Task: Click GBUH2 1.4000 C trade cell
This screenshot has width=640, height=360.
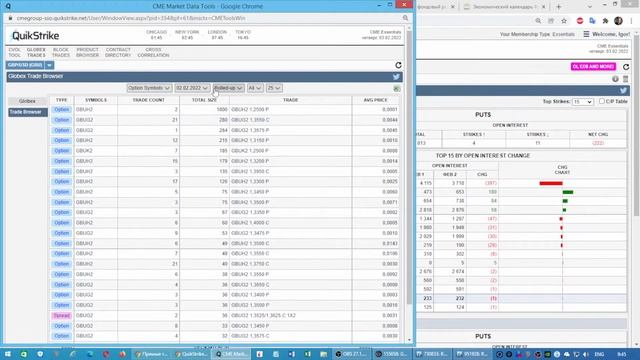Action: coord(291,223)
